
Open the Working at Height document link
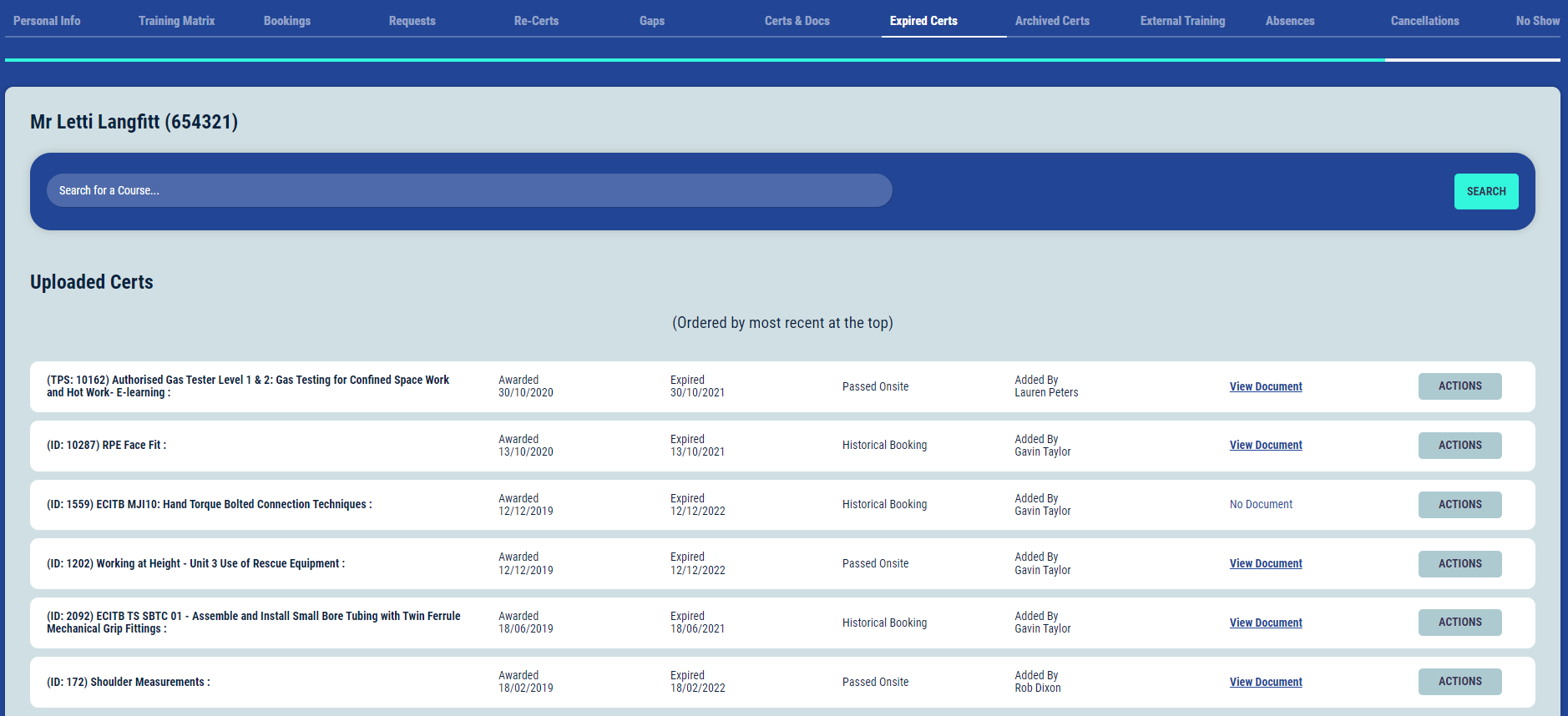point(1265,564)
